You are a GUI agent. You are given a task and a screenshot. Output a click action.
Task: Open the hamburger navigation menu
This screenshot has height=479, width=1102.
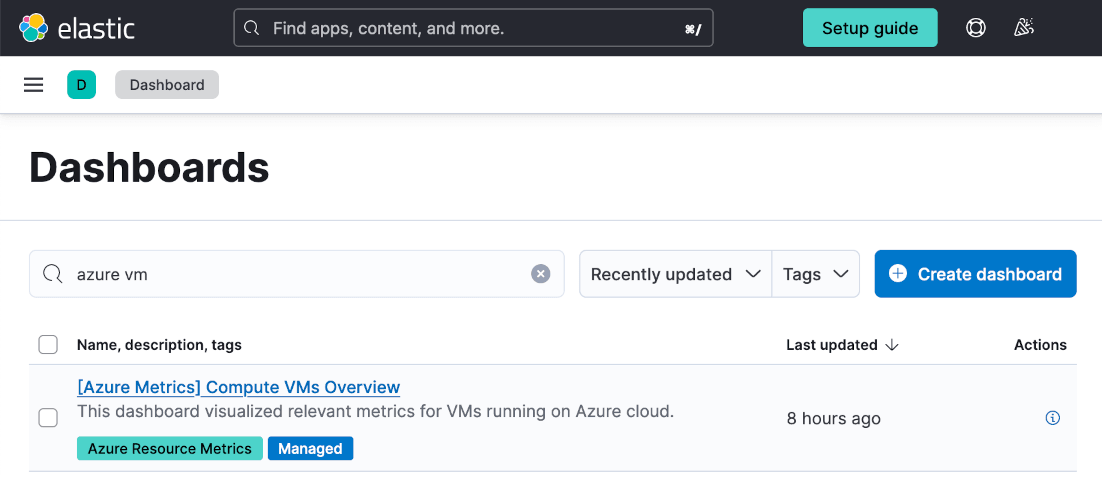click(x=34, y=85)
